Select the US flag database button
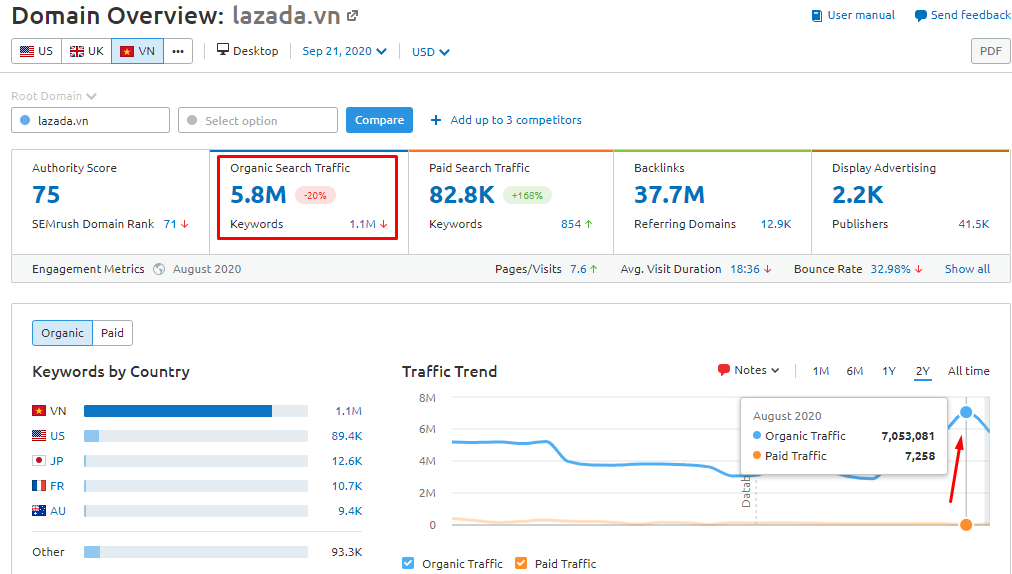Screen dimensions: 1012x574 coord(37,51)
